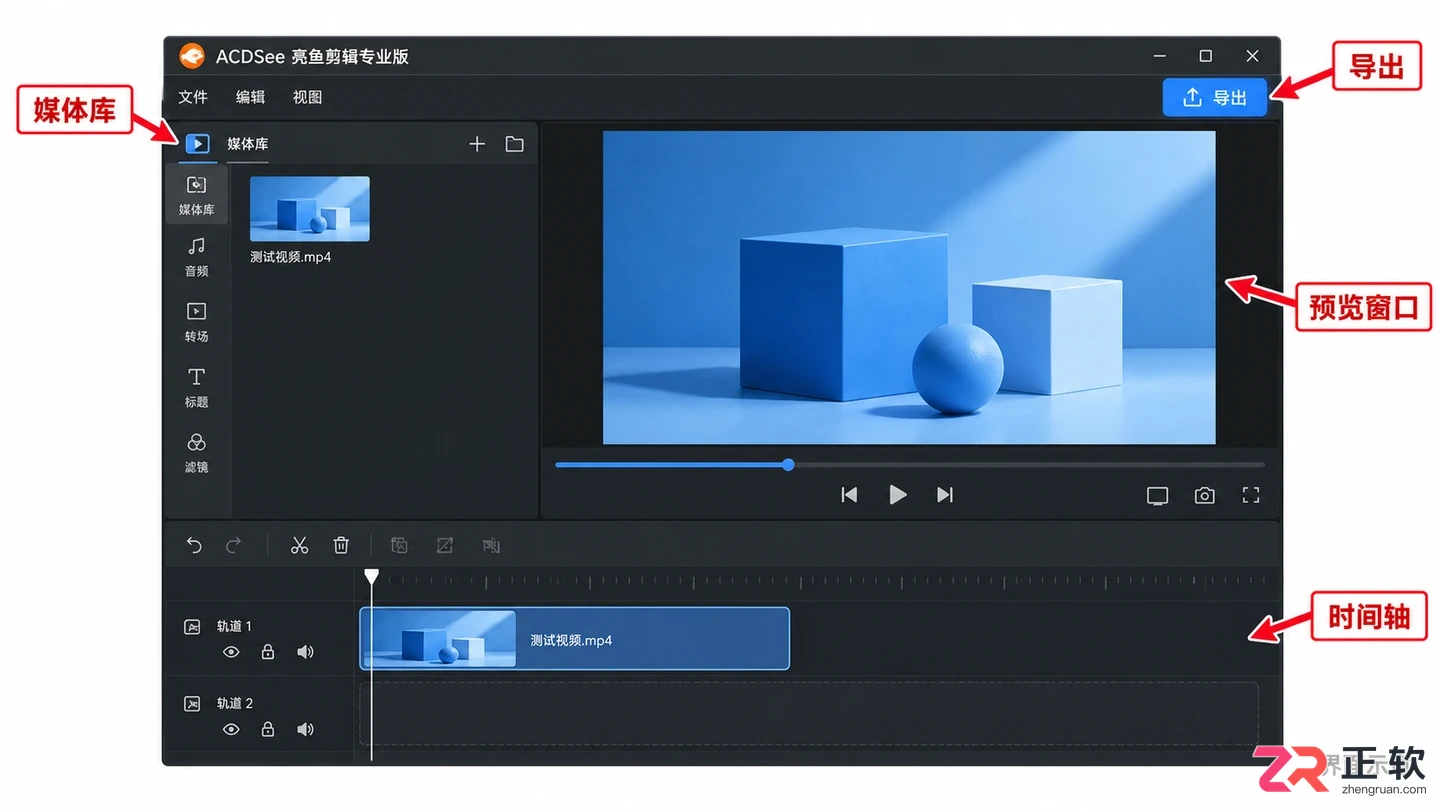Click the redo arrow in timeline toolbar
Viewport: 1440px width, 810px height.
[233, 545]
